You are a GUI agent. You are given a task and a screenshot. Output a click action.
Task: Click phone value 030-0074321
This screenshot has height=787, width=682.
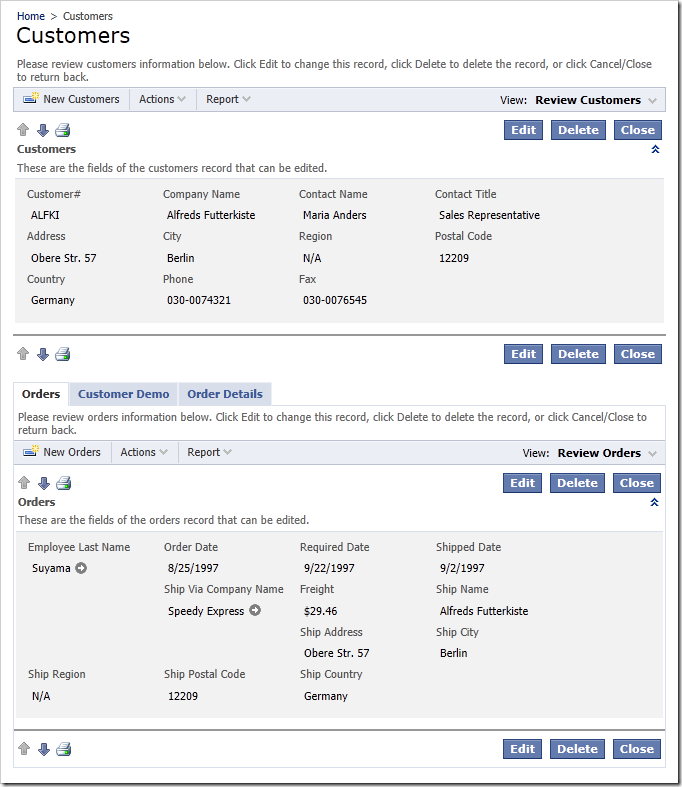pyautogui.click(x=199, y=300)
